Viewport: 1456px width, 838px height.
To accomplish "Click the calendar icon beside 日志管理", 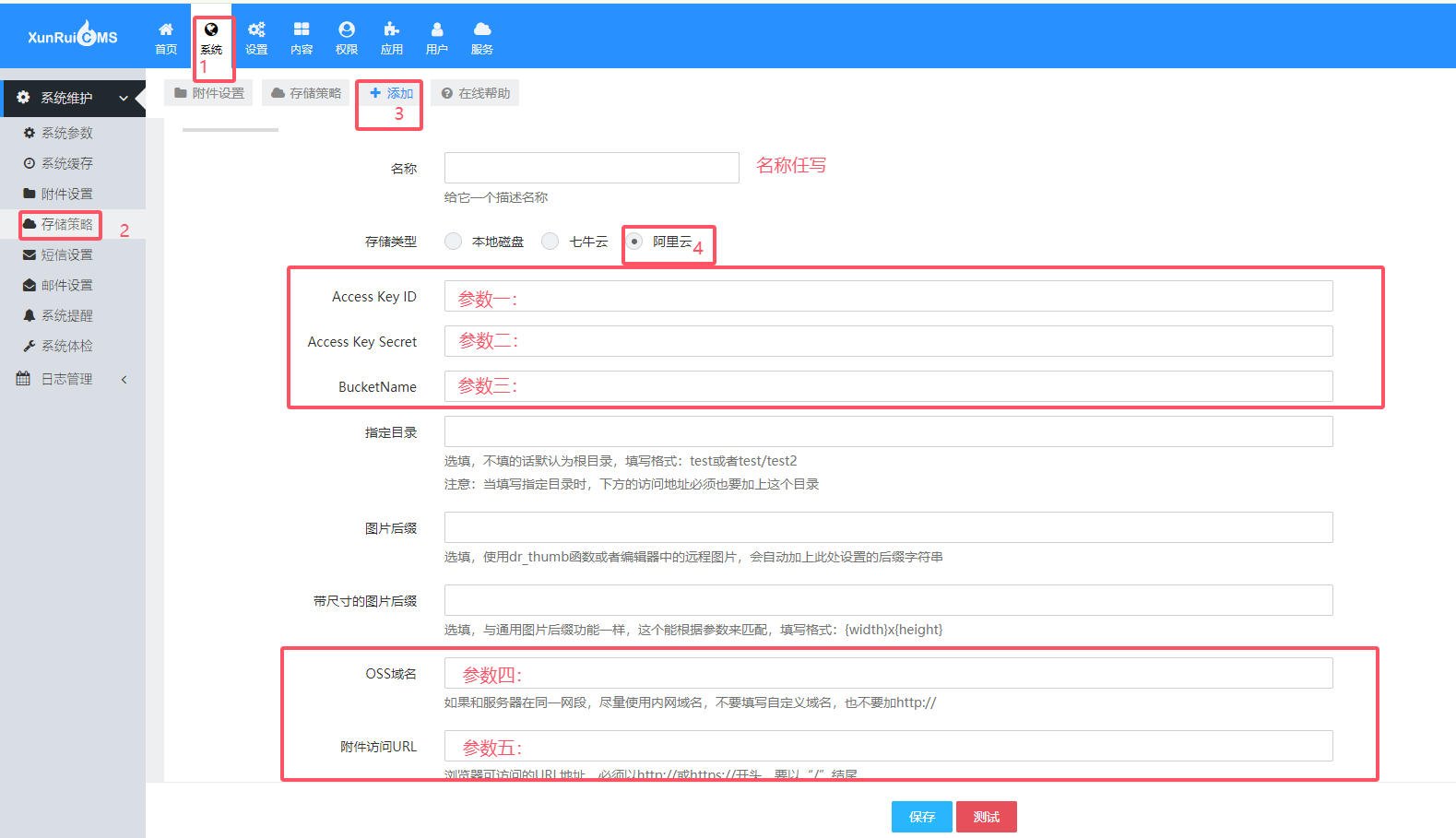I will coord(23,378).
